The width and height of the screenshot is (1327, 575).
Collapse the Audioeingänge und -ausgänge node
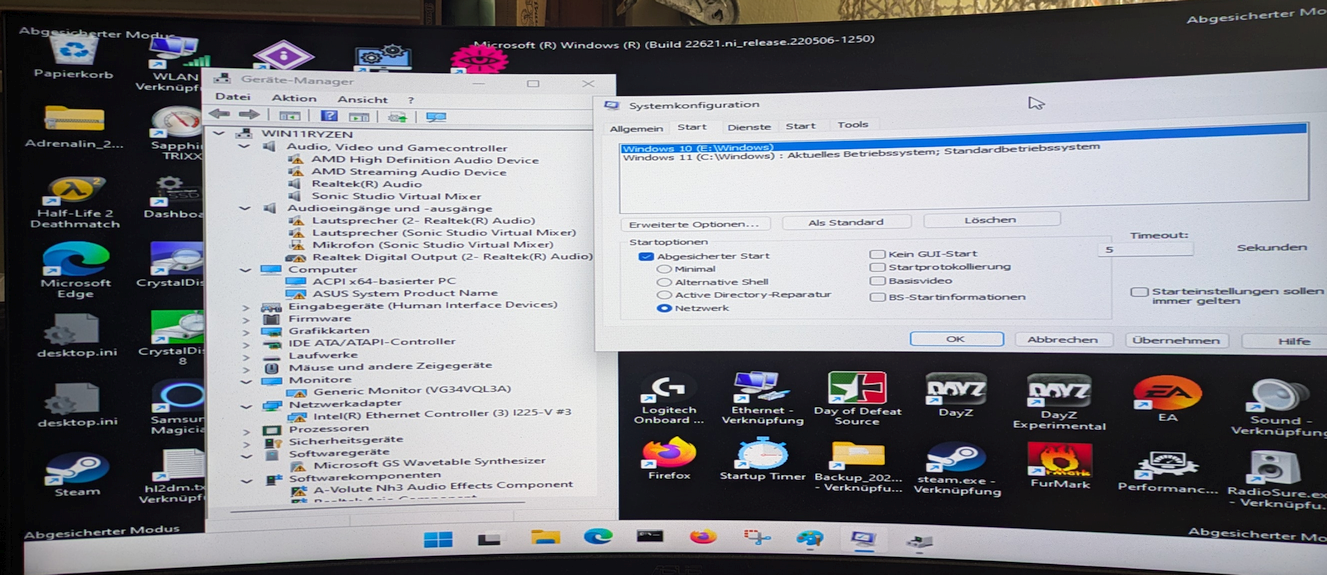(244, 208)
